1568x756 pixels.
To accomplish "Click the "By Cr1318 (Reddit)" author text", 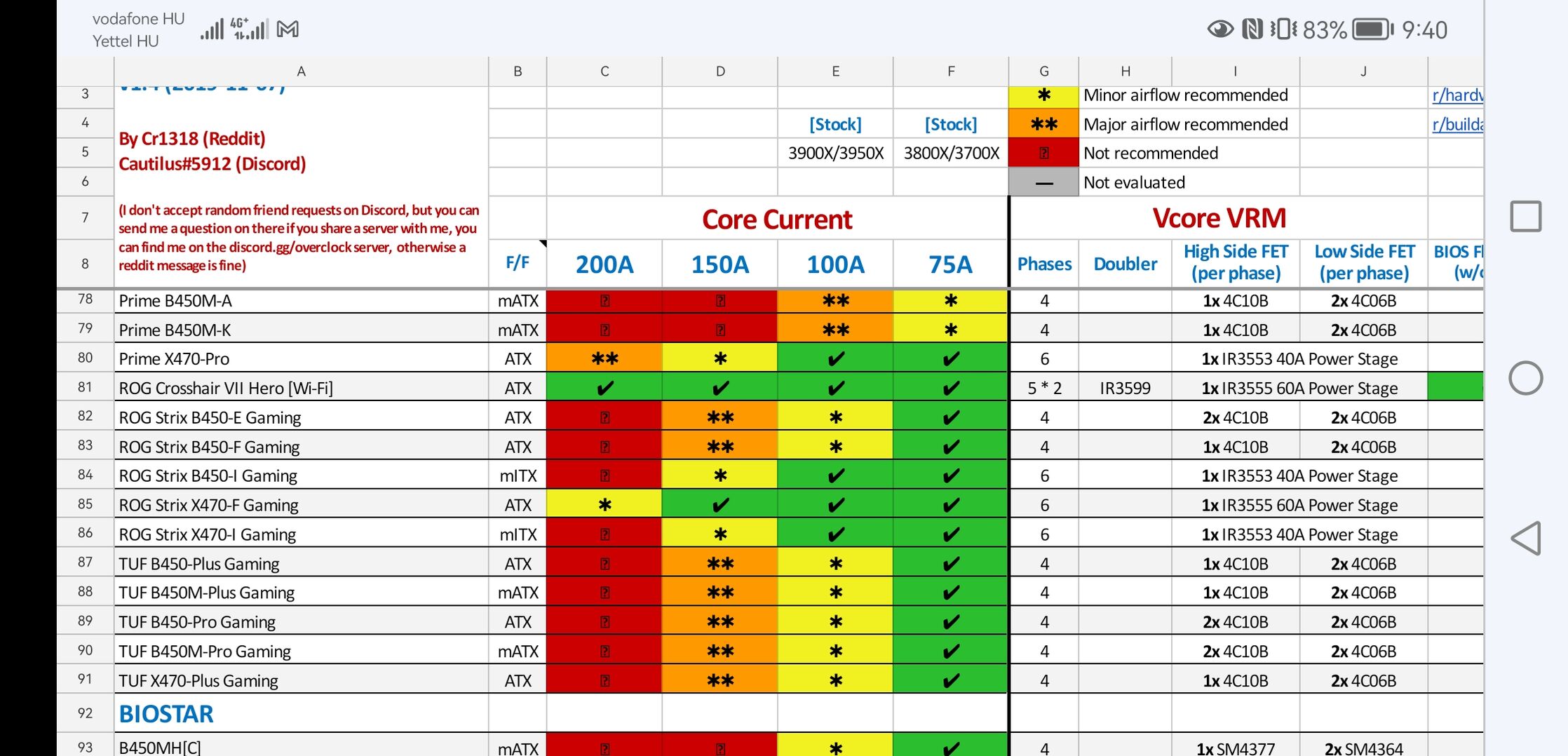I will coord(192,139).
